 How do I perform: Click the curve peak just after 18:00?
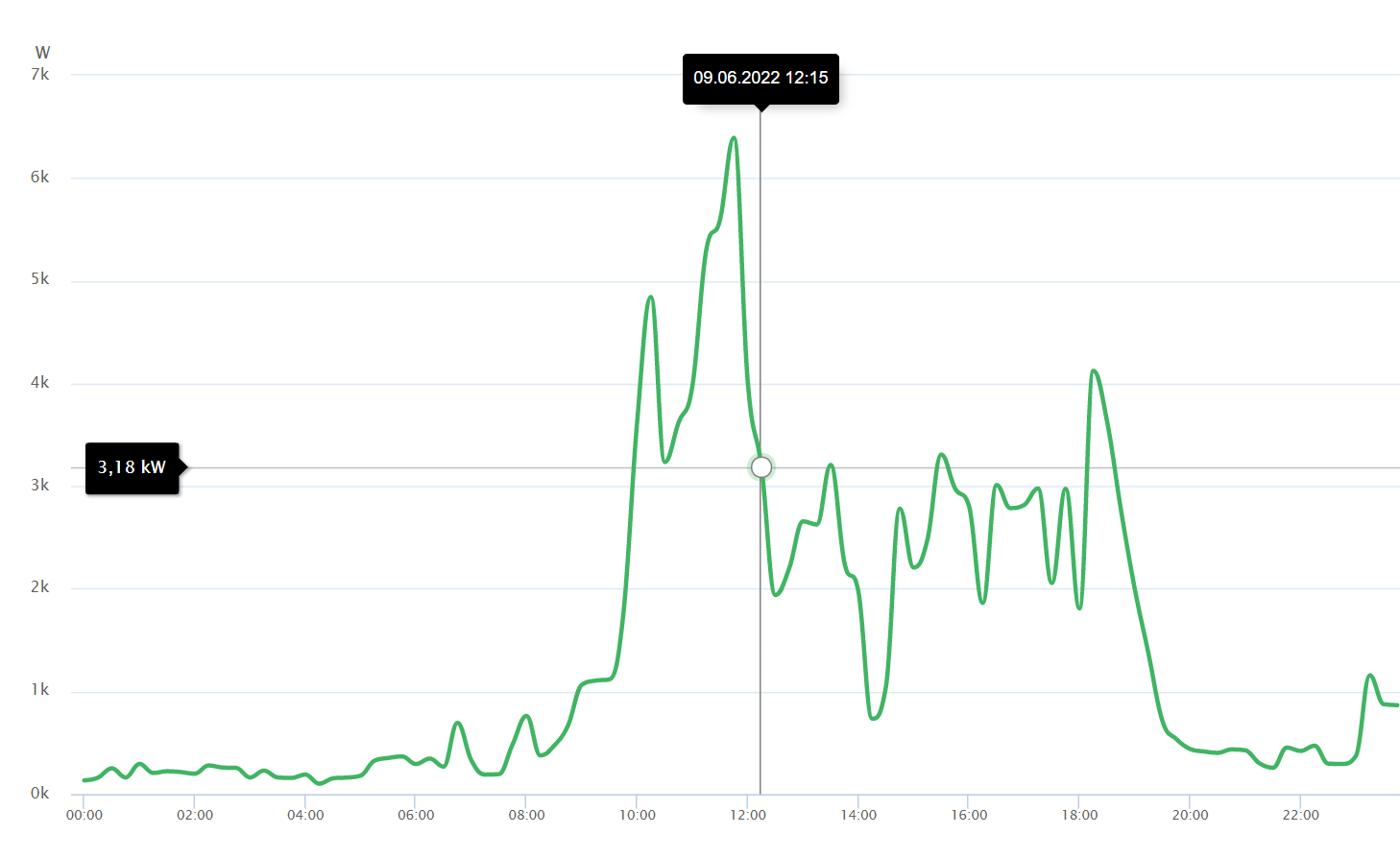1094,370
